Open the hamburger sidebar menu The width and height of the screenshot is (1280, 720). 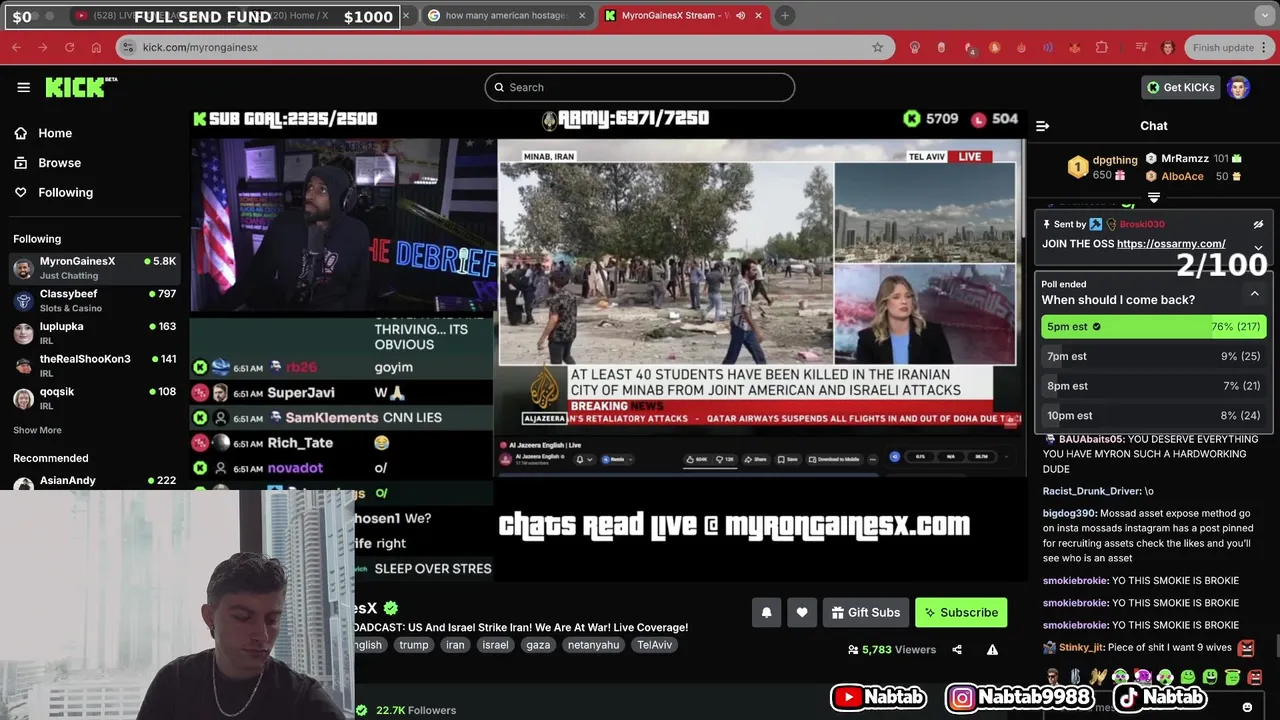point(23,87)
